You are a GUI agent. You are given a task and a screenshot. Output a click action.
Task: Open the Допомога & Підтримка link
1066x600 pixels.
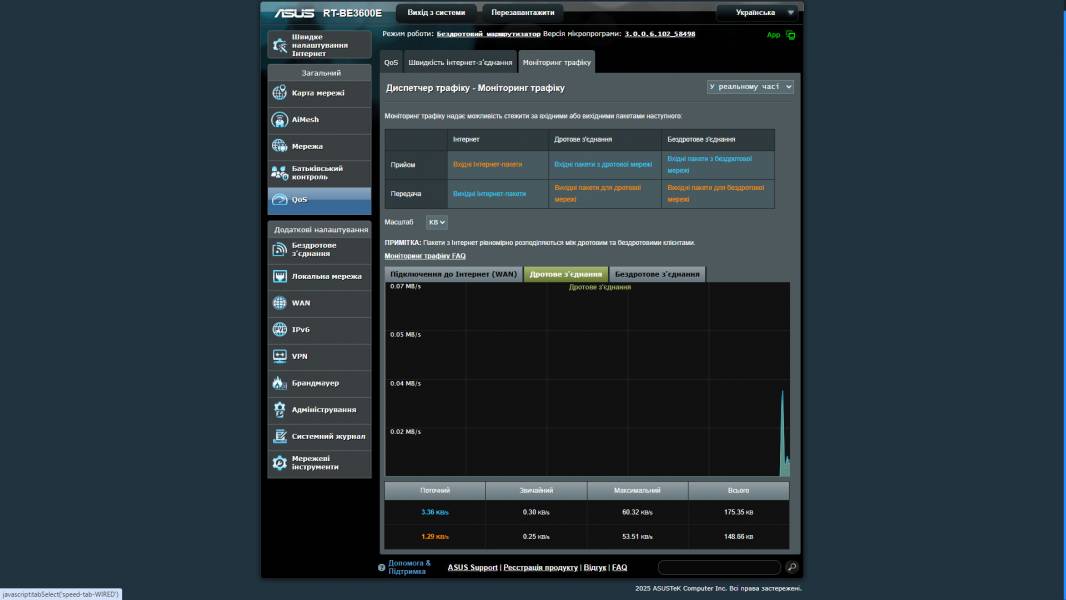click(x=409, y=567)
